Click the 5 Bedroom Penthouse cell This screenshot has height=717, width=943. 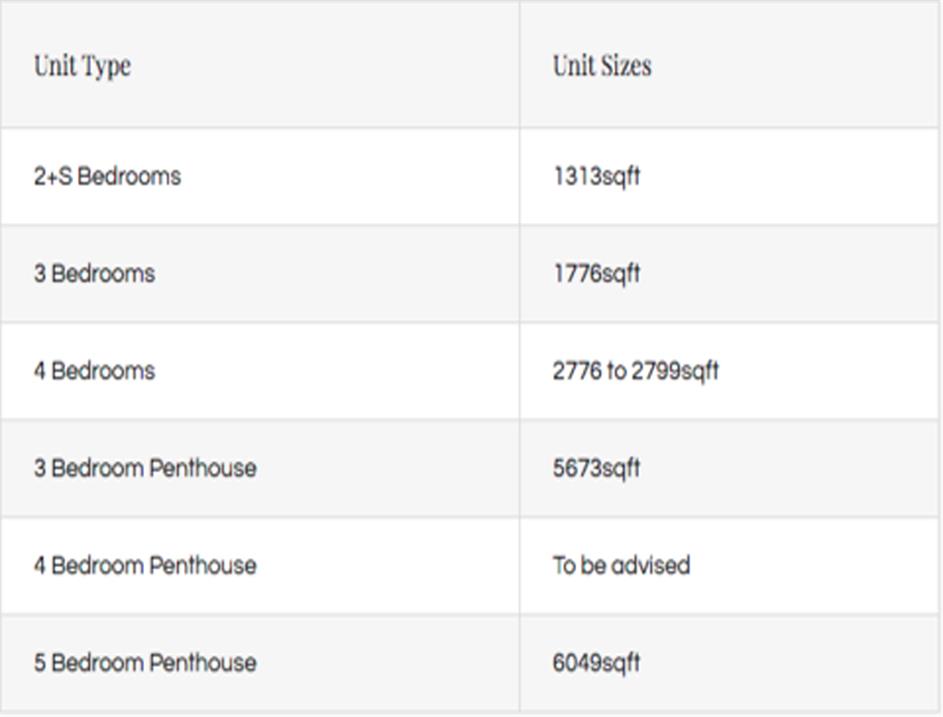click(x=144, y=662)
